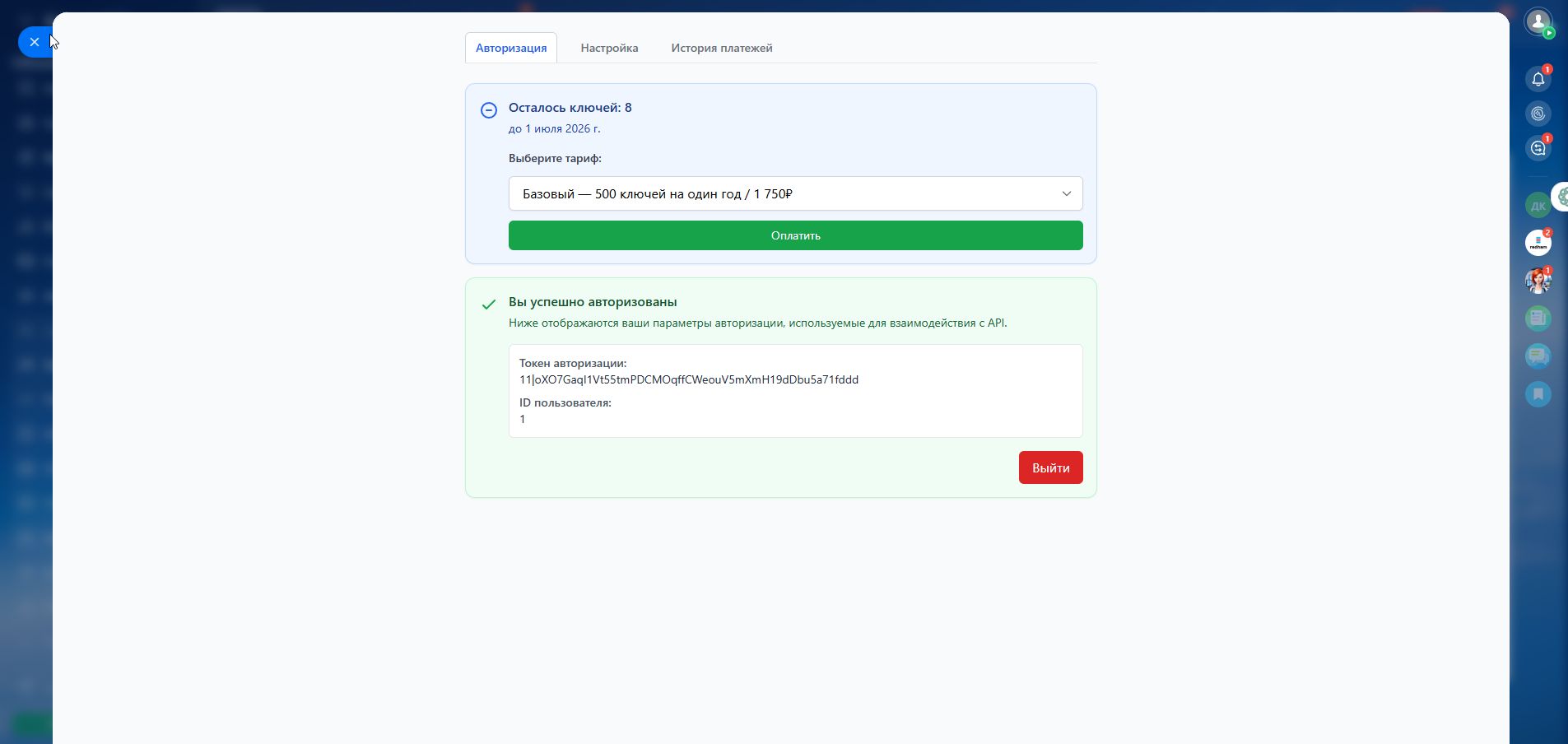This screenshot has width=1568, height=744.
Task: Click the green checkmark success icon
Action: click(x=489, y=305)
